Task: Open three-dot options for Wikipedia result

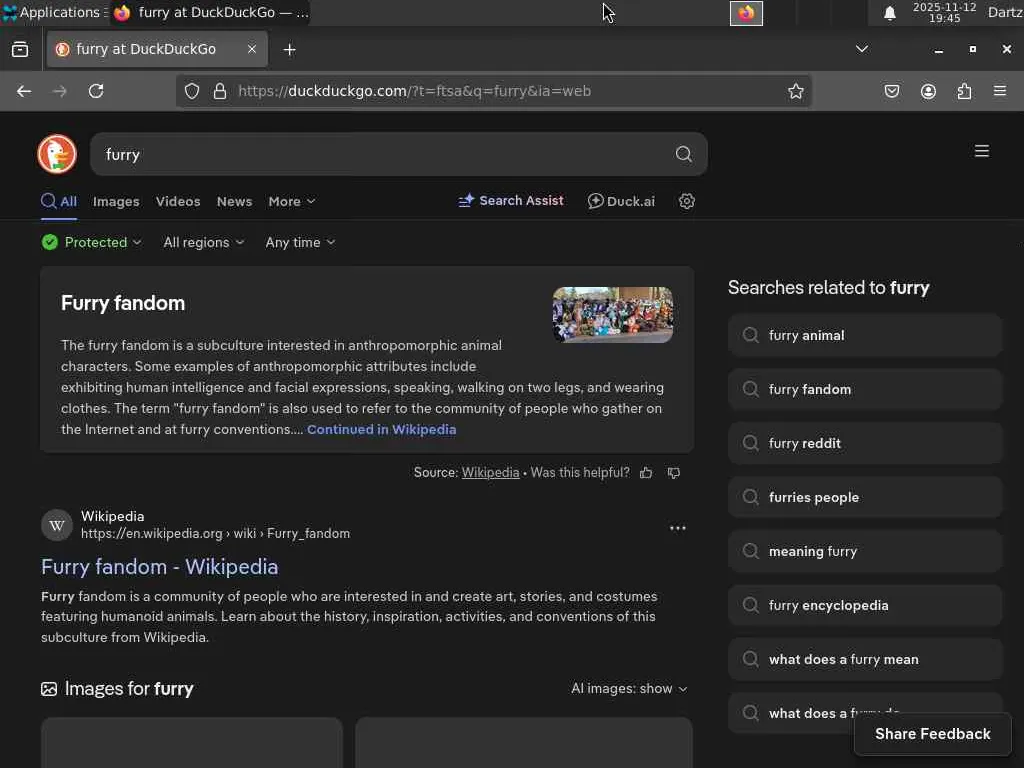Action: pos(678,528)
